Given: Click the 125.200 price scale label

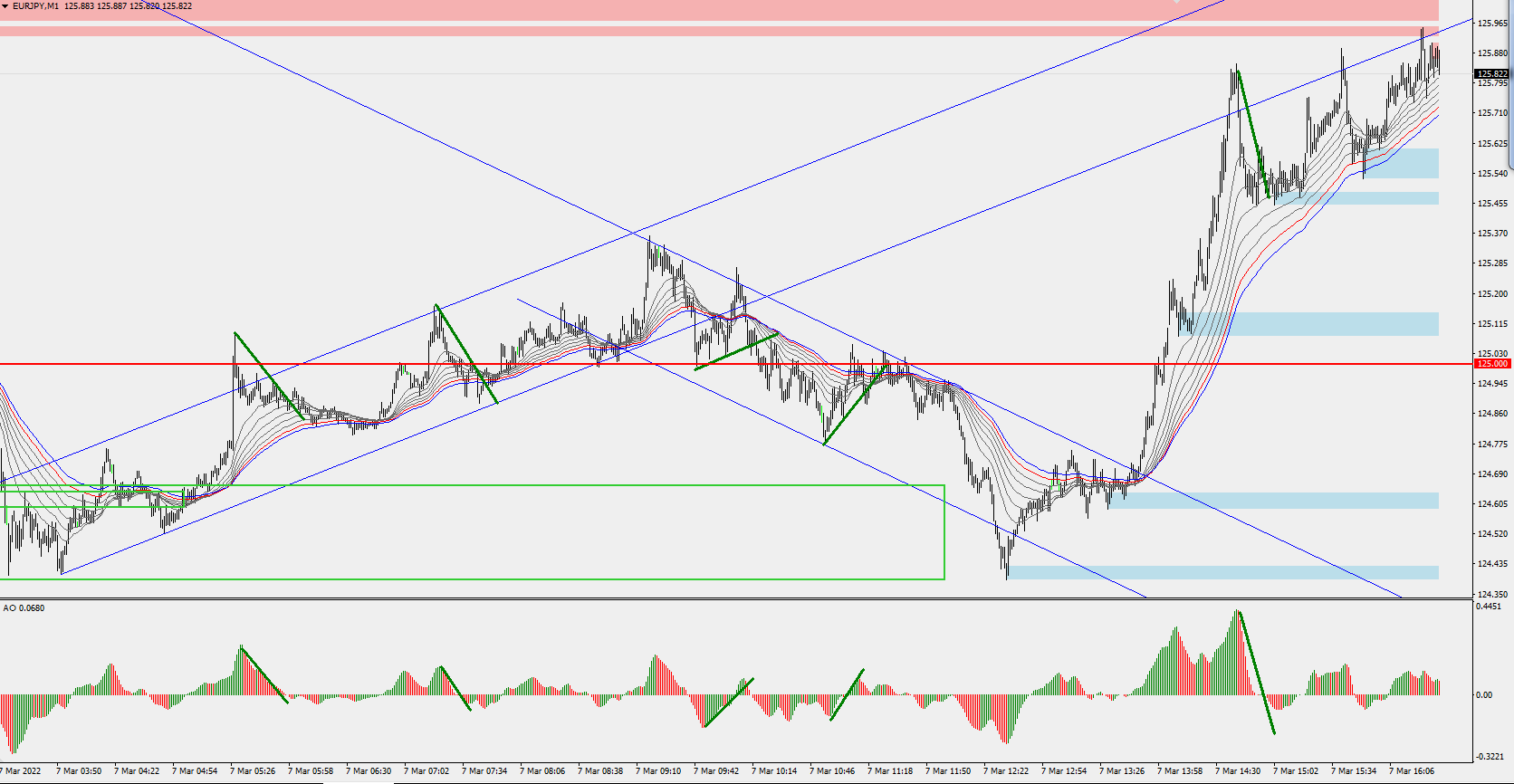Looking at the screenshot, I should pos(1492,294).
